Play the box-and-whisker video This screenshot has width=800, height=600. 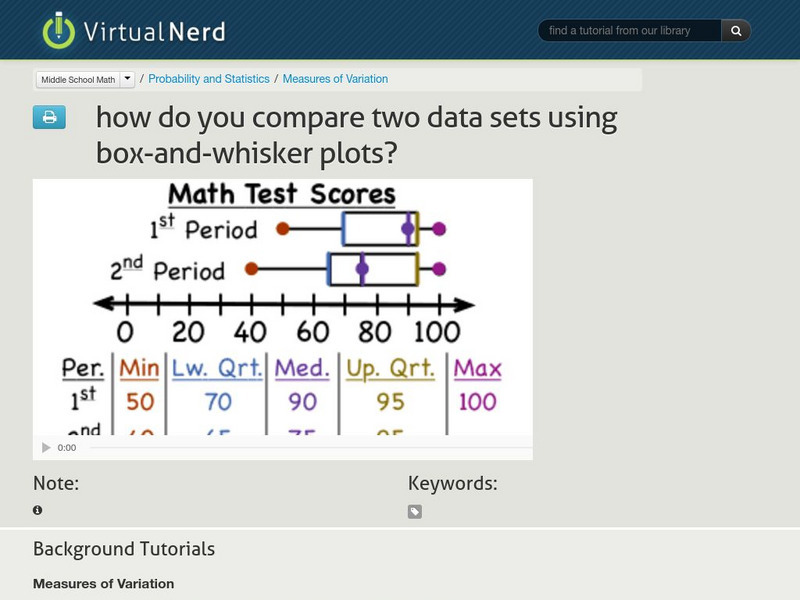[45, 448]
